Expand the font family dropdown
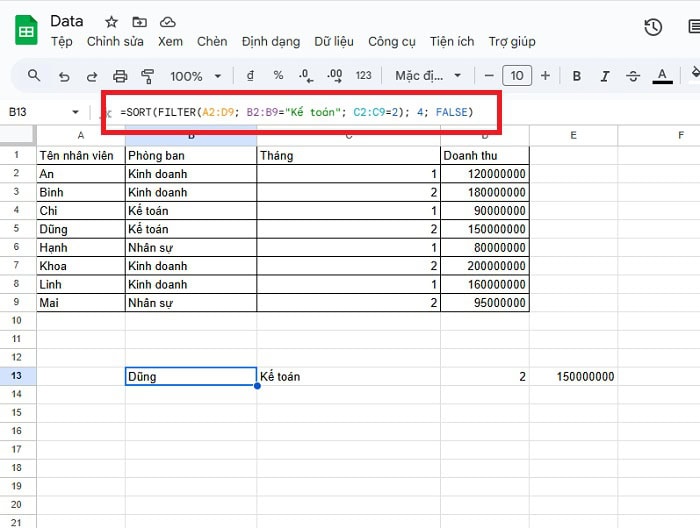The width and height of the screenshot is (700, 528). pos(429,76)
